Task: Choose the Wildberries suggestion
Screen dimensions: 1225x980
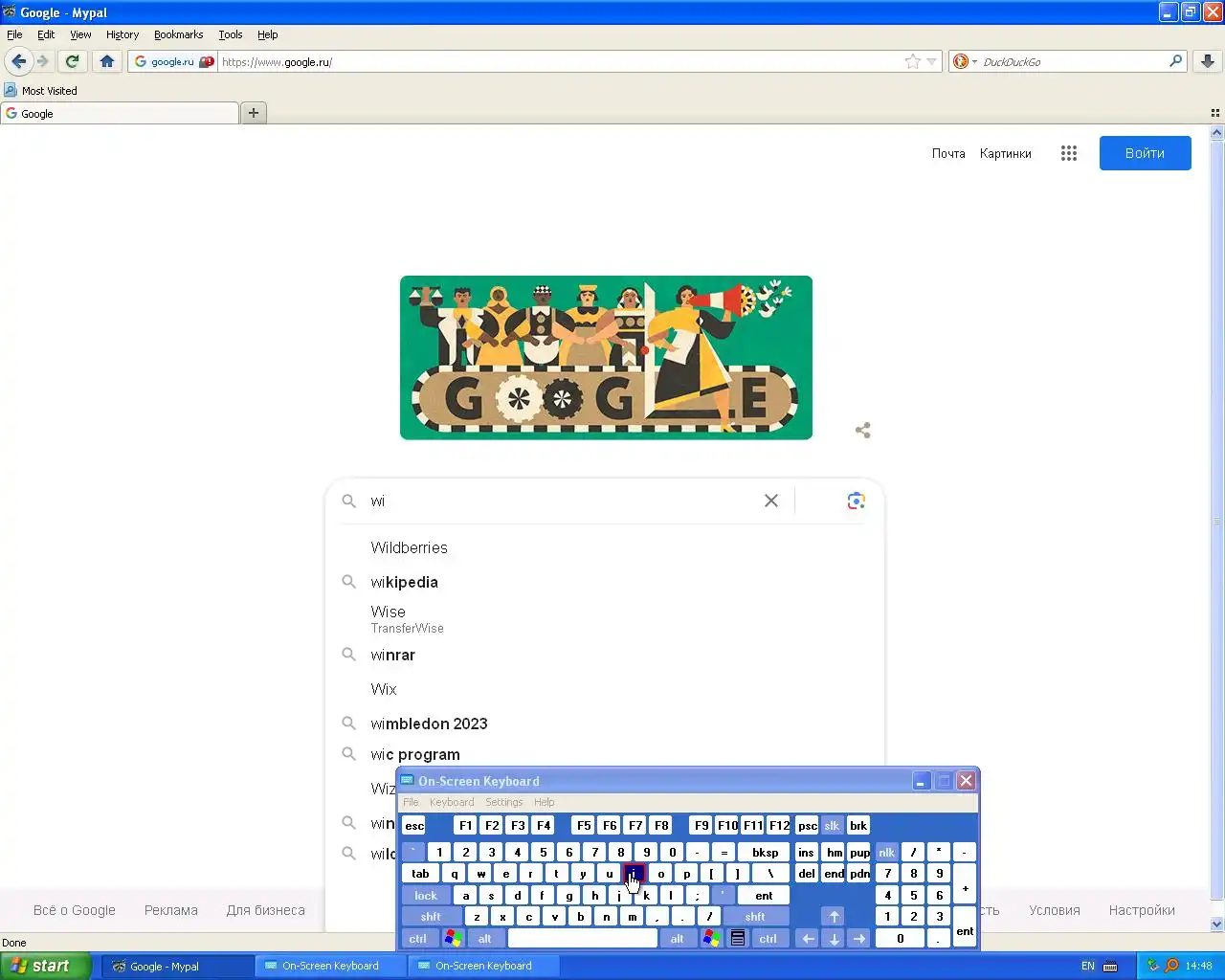Action: 605,547
